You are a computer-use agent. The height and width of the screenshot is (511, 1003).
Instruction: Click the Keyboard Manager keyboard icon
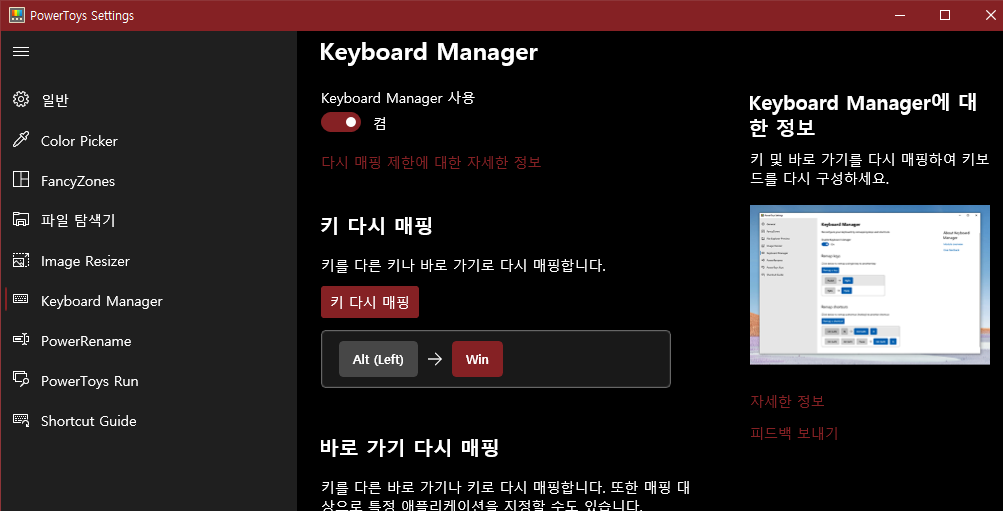[x=21, y=299]
